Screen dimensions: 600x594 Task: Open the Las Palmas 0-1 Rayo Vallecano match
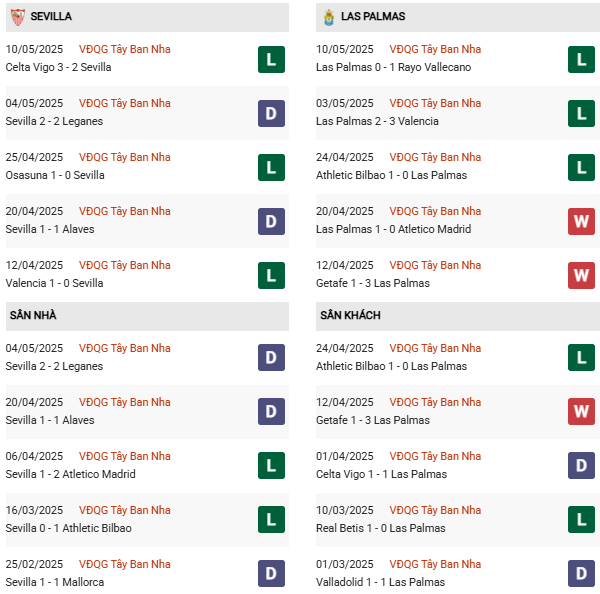click(393, 67)
